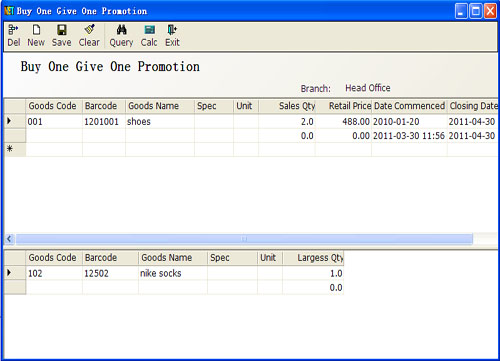Click Spec column header in top grid

214,106
